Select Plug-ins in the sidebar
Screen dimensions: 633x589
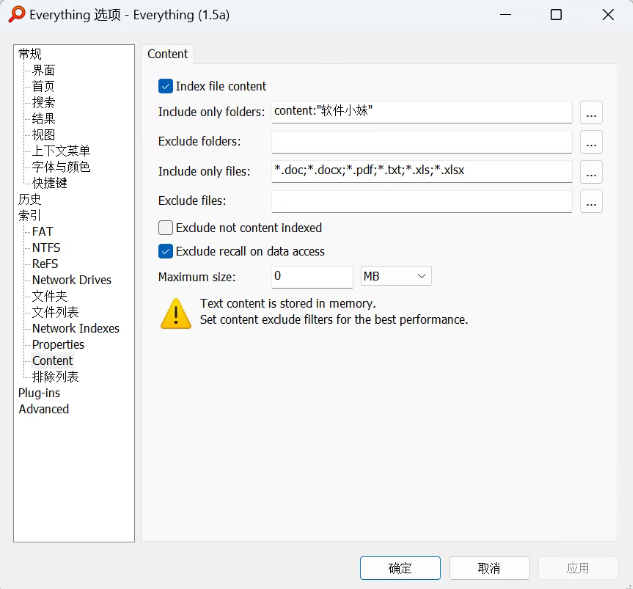click(x=39, y=393)
